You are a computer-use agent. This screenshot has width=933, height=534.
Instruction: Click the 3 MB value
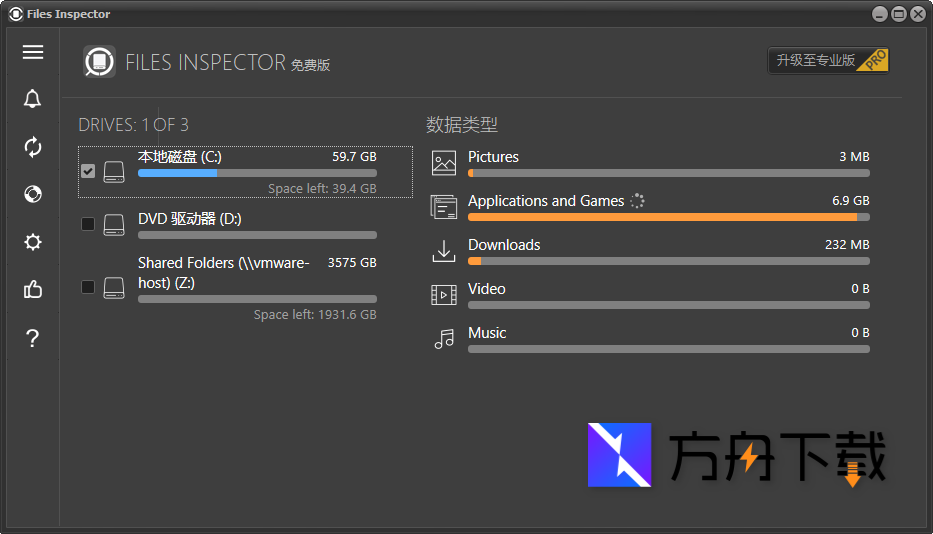(x=854, y=157)
